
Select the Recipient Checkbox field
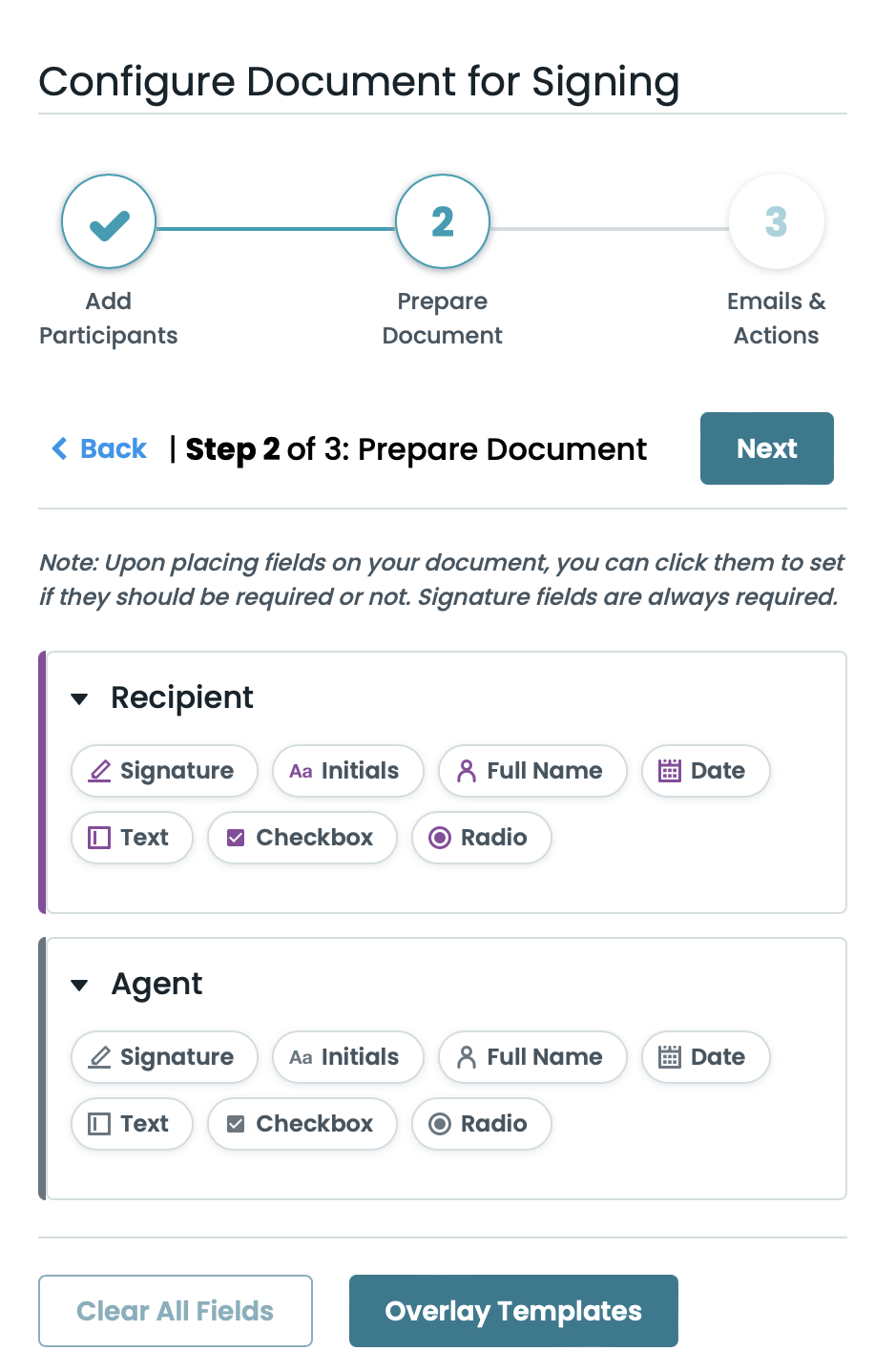(x=302, y=838)
